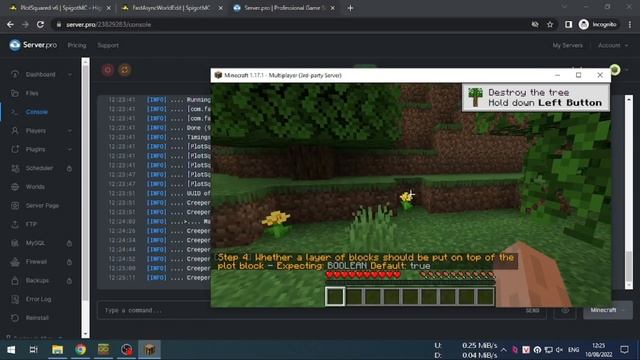Click the Error Log icon

coord(15,299)
